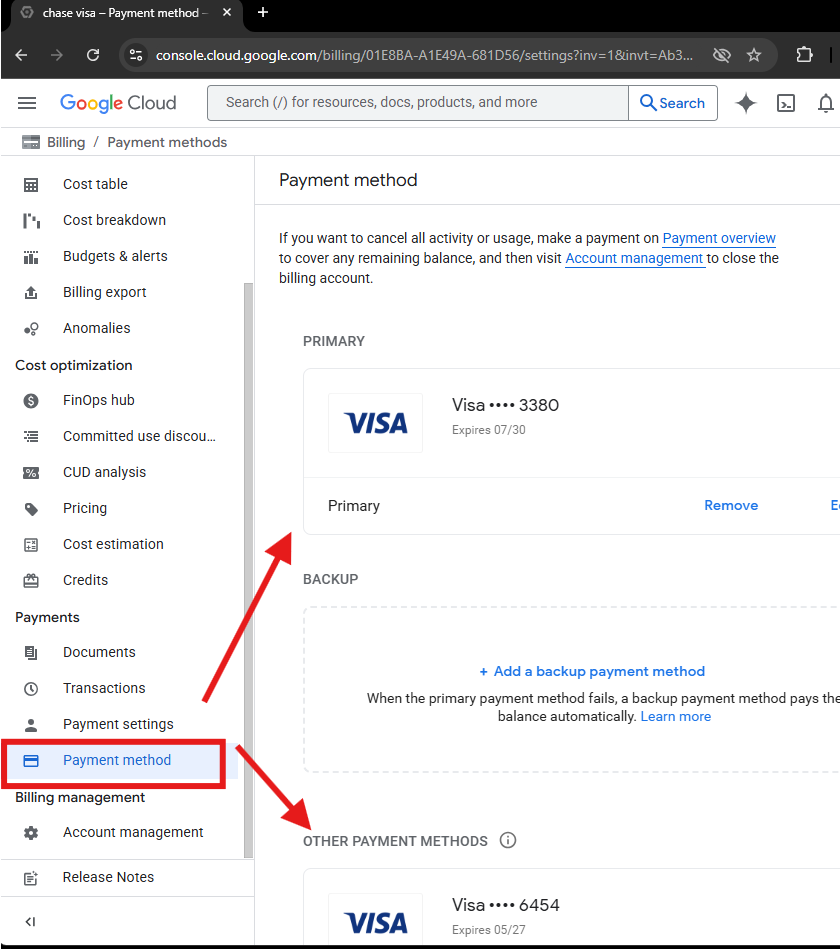Screen dimensions: 840x949
Task: Click the sidebar vertical scrollbar
Action: click(248, 569)
